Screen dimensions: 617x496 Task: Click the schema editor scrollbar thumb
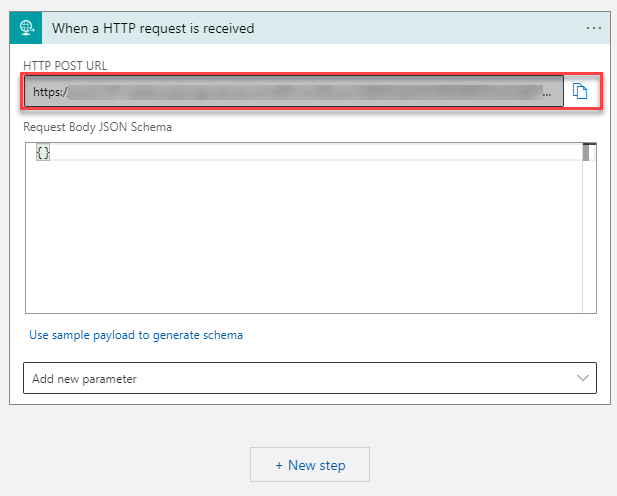589,153
